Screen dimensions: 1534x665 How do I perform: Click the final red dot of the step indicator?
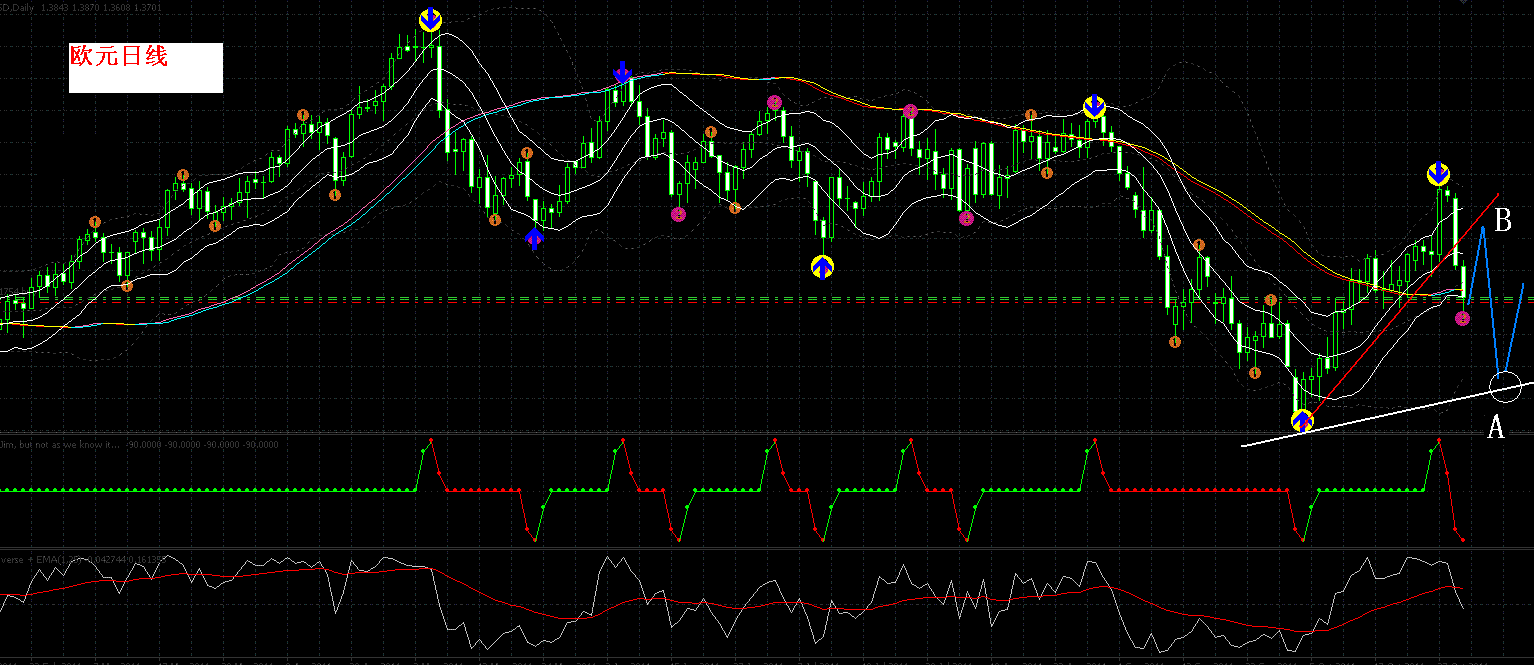coord(1463,540)
